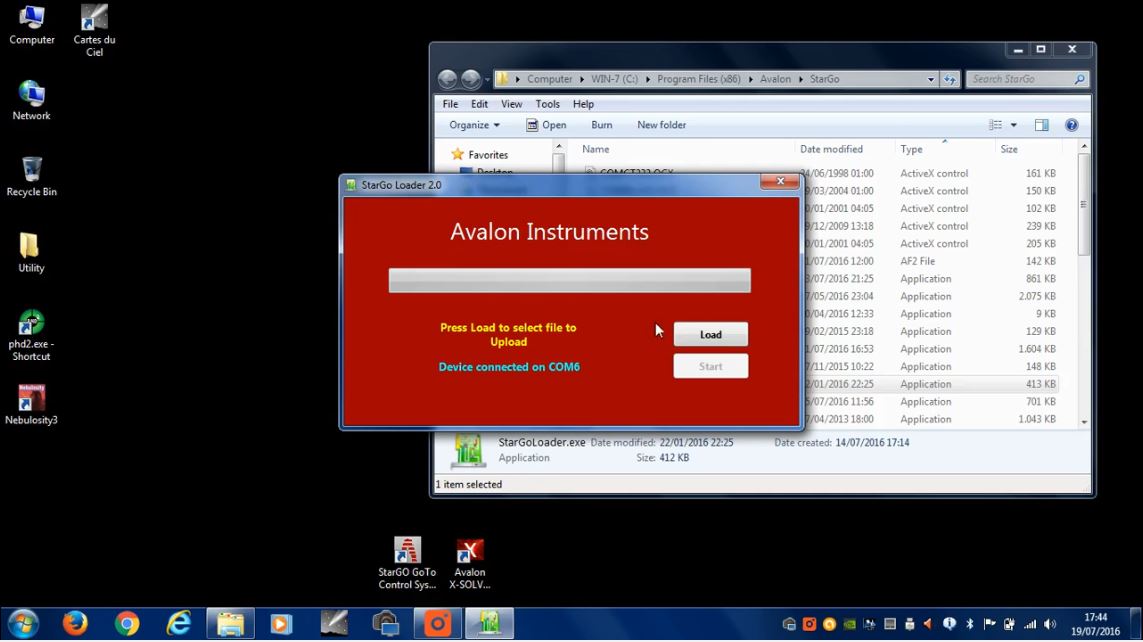Click the Search StarGo field
This screenshot has height=642, width=1143.
pos(1028,79)
